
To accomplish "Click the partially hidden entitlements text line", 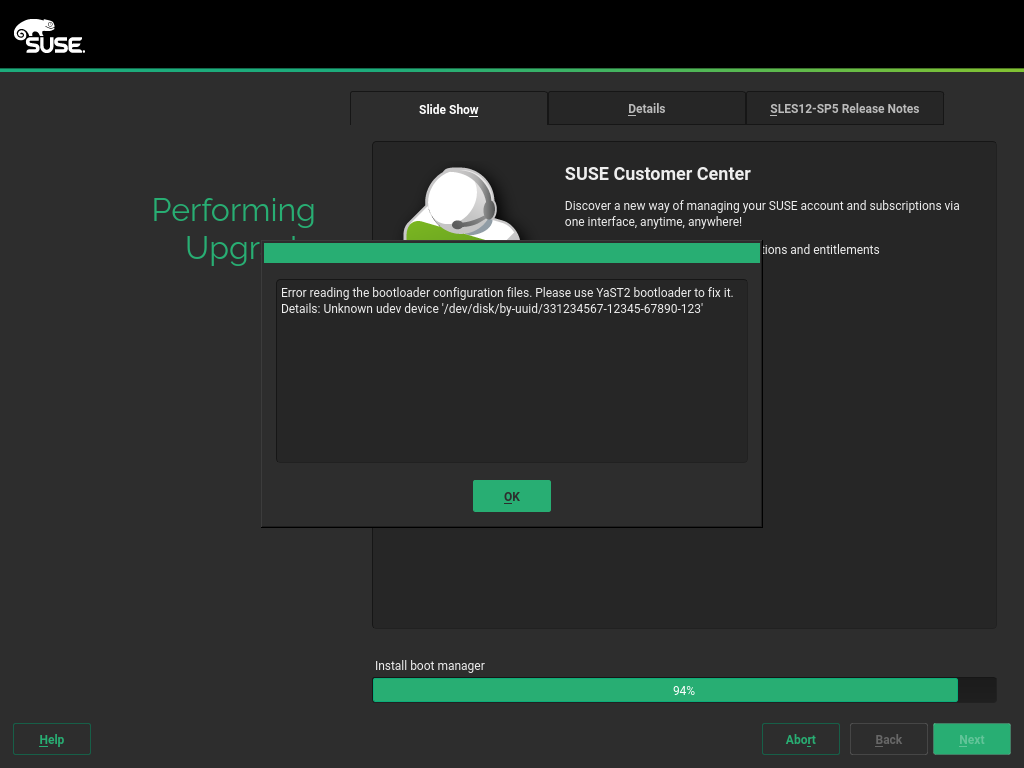I will pyautogui.click(x=821, y=249).
